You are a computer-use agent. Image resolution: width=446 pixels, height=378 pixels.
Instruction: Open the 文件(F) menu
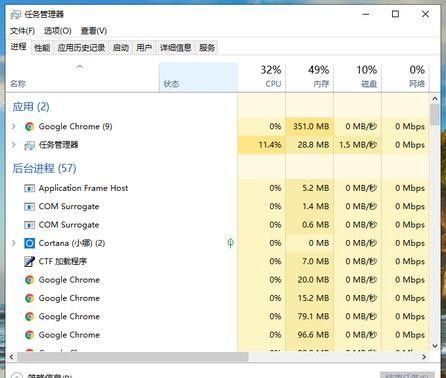click(22, 31)
